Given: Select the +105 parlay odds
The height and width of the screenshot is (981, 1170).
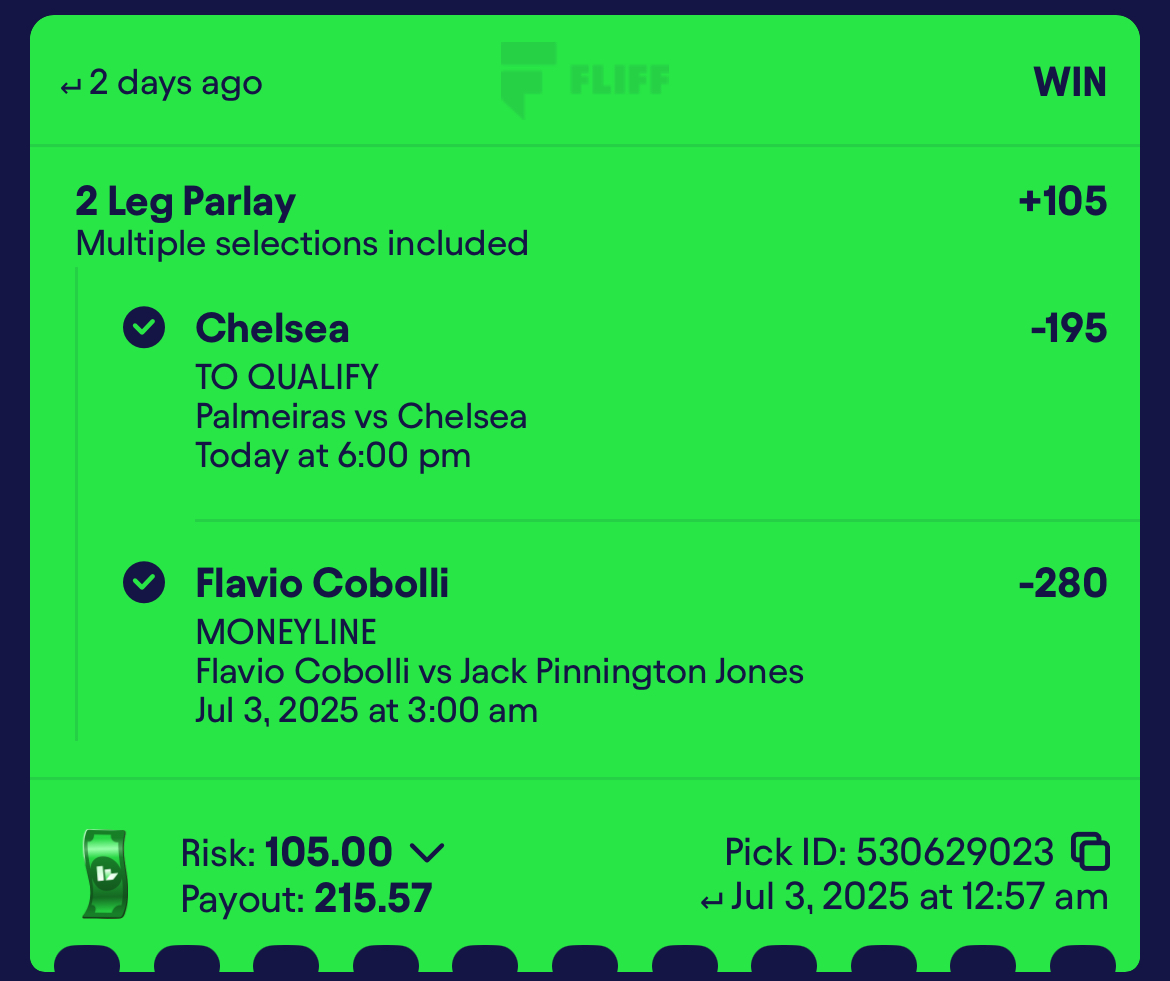Looking at the screenshot, I should (1063, 201).
